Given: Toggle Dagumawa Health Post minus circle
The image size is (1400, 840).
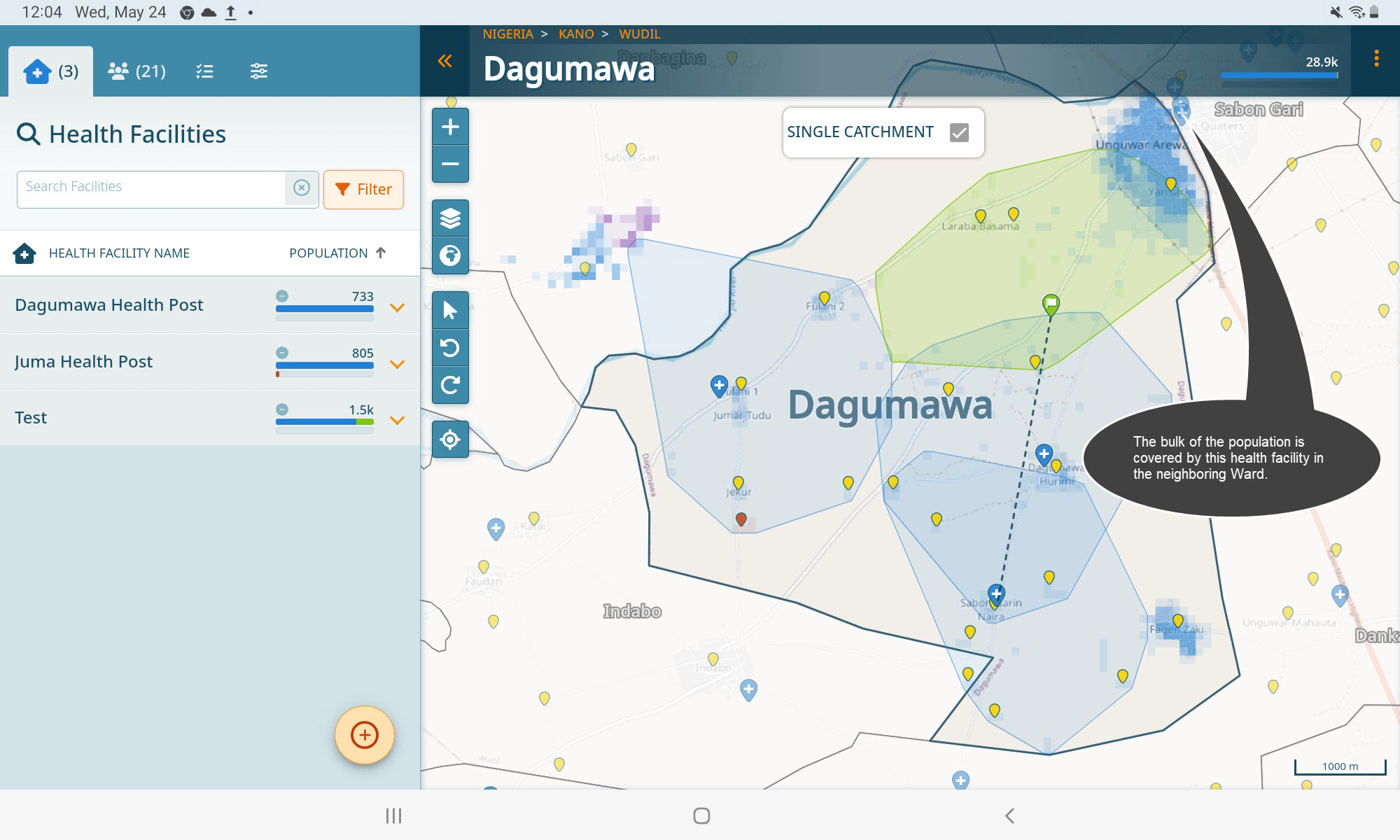Looking at the screenshot, I should (x=282, y=296).
